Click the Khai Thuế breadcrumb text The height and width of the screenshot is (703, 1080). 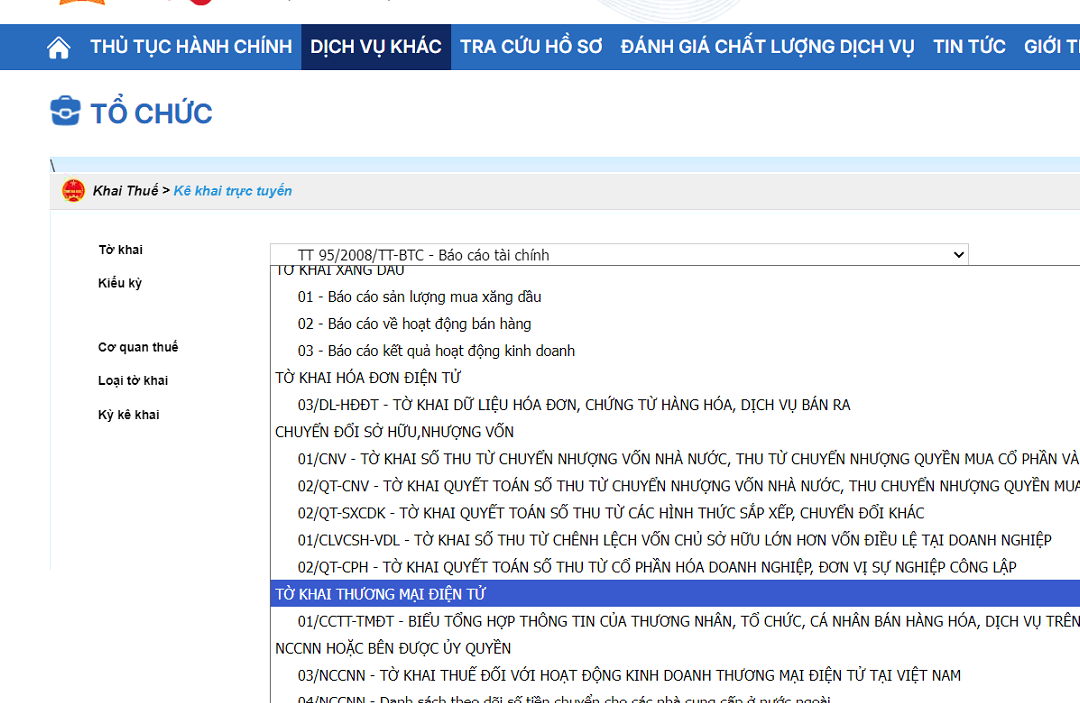125,191
